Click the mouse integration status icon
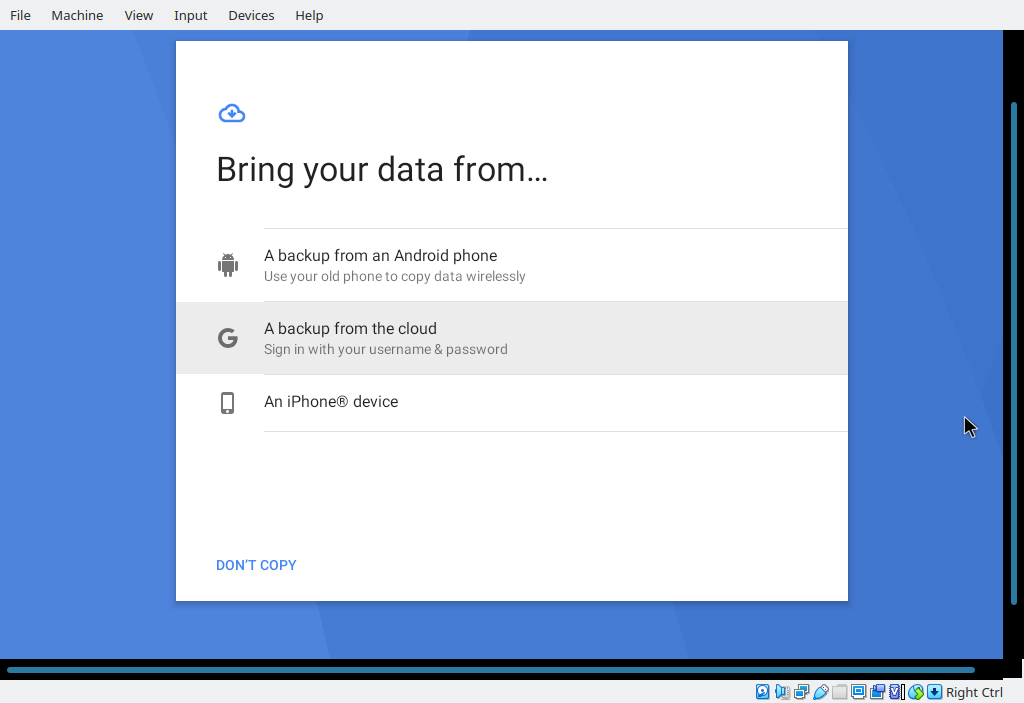1024x703 pixels. pyautogui.click(x=916, y=691)
